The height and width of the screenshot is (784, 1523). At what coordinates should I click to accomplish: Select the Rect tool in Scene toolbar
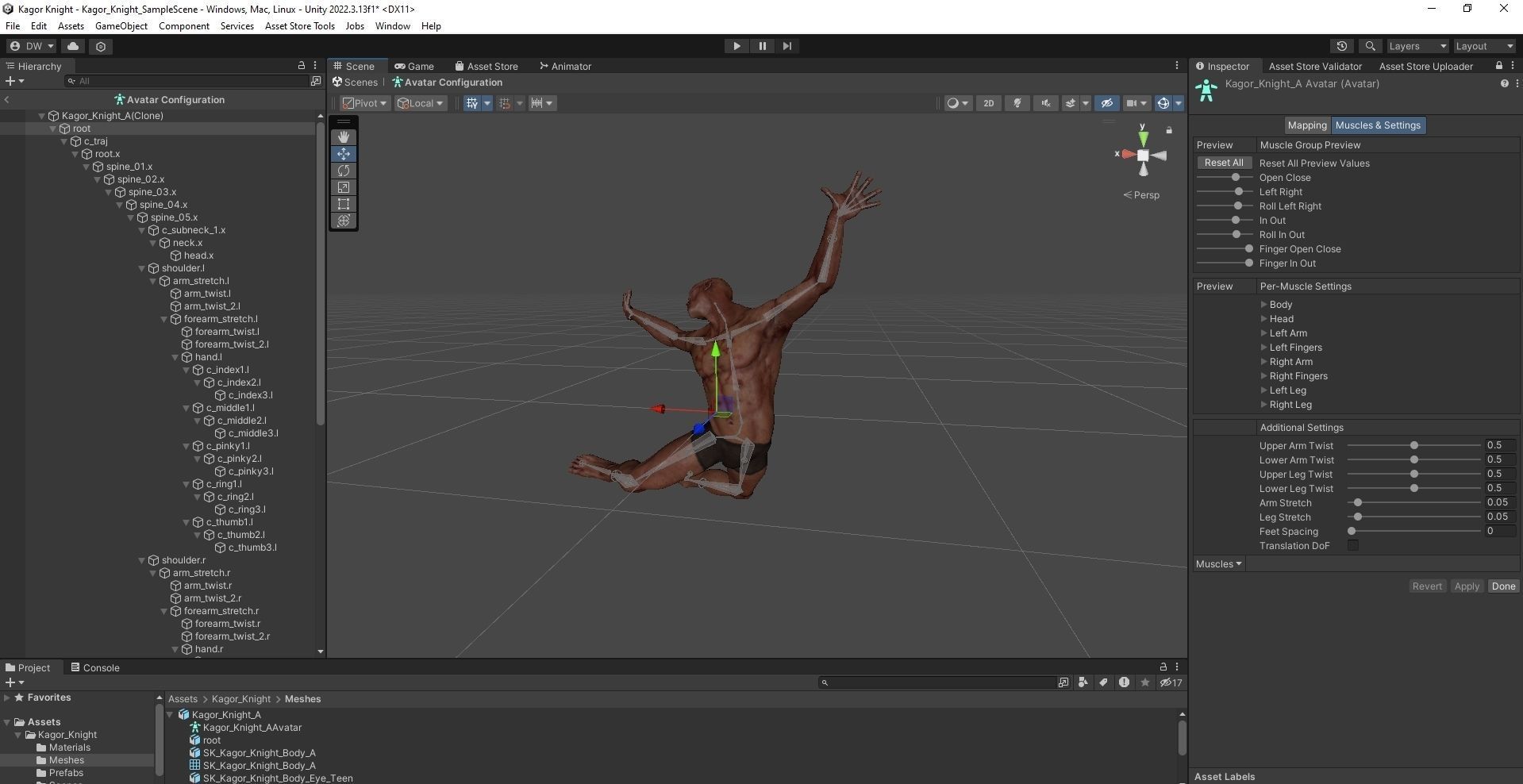click(x=344, y=204)
